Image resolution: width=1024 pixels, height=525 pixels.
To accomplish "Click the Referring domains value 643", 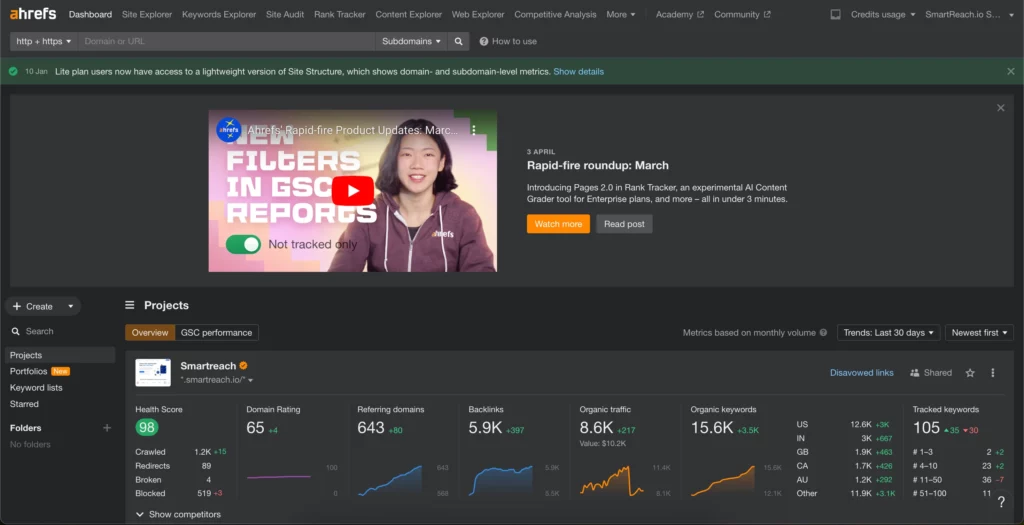I will 371,428.
